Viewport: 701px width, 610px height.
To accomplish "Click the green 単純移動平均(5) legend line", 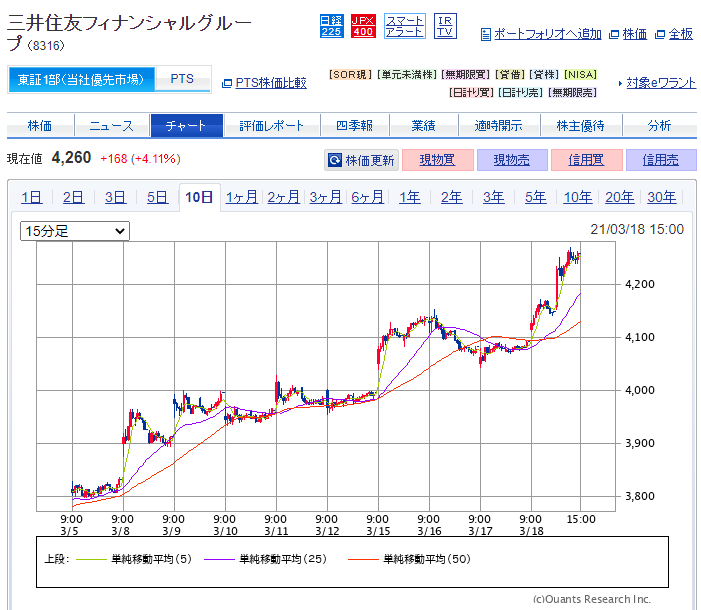I will pyautogui.click(x=91, y=559).
